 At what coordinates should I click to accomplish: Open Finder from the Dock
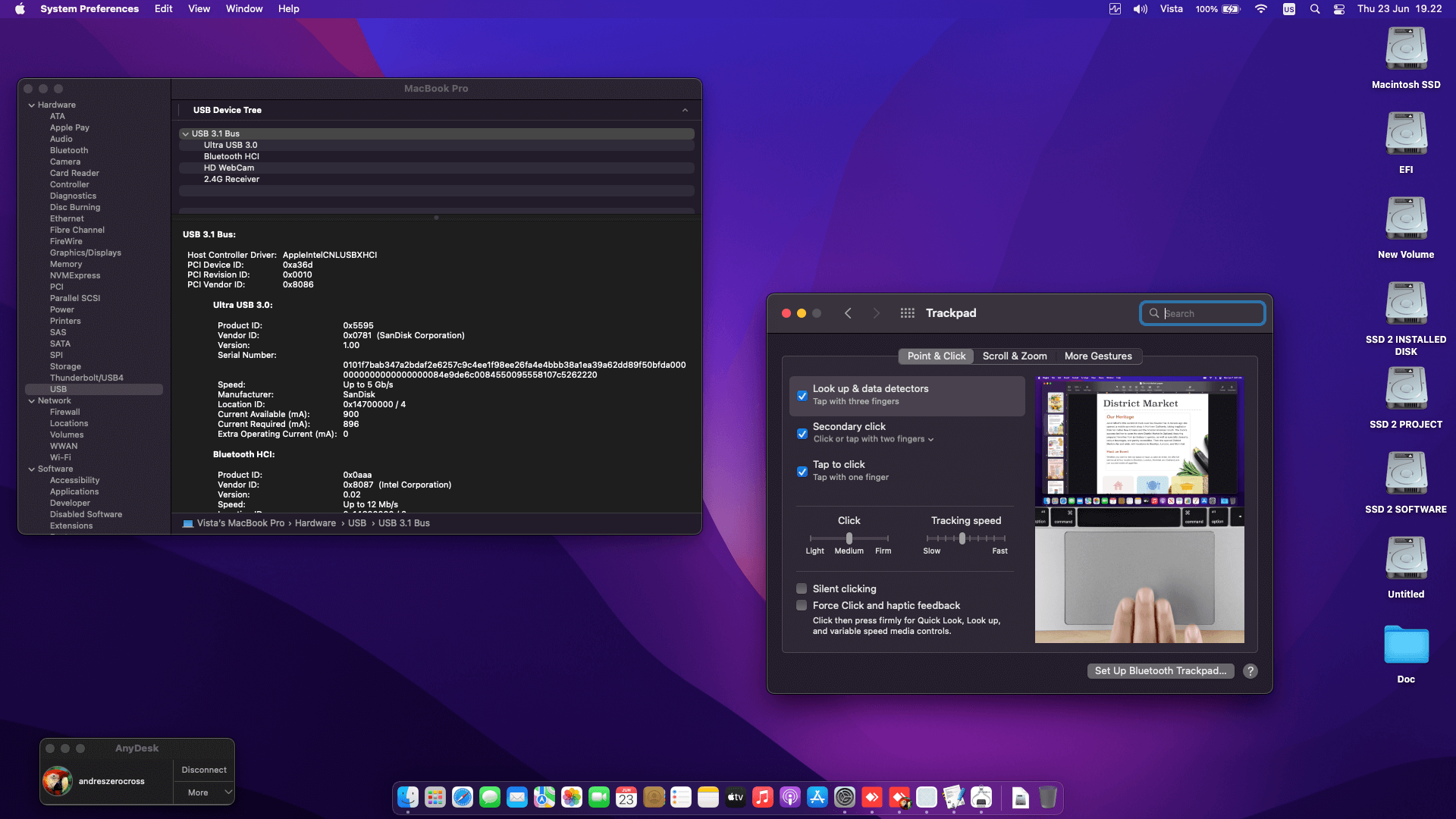coord(408,797)
